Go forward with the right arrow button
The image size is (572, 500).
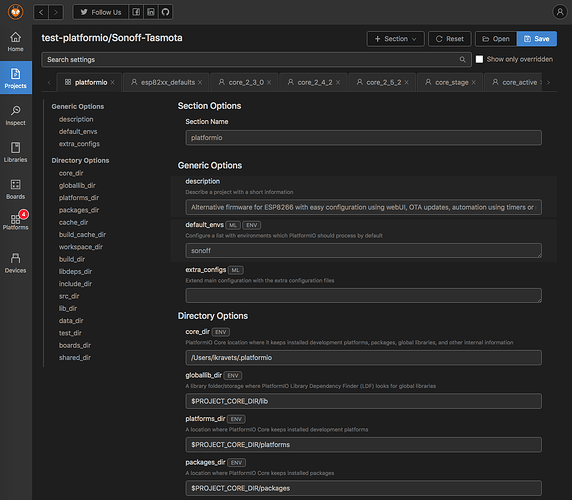[55, 12]
